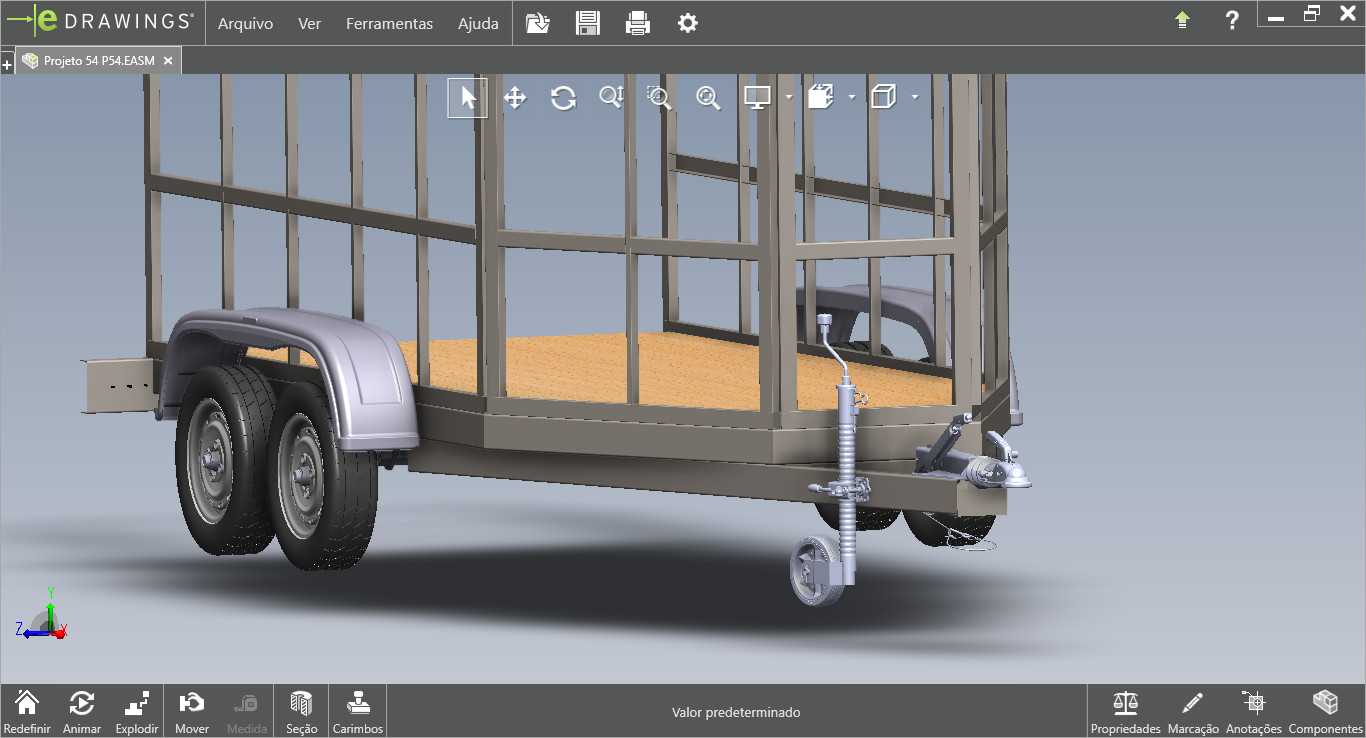Click the XYZ axis triad
1366x738 pixels.
(42, 614)
